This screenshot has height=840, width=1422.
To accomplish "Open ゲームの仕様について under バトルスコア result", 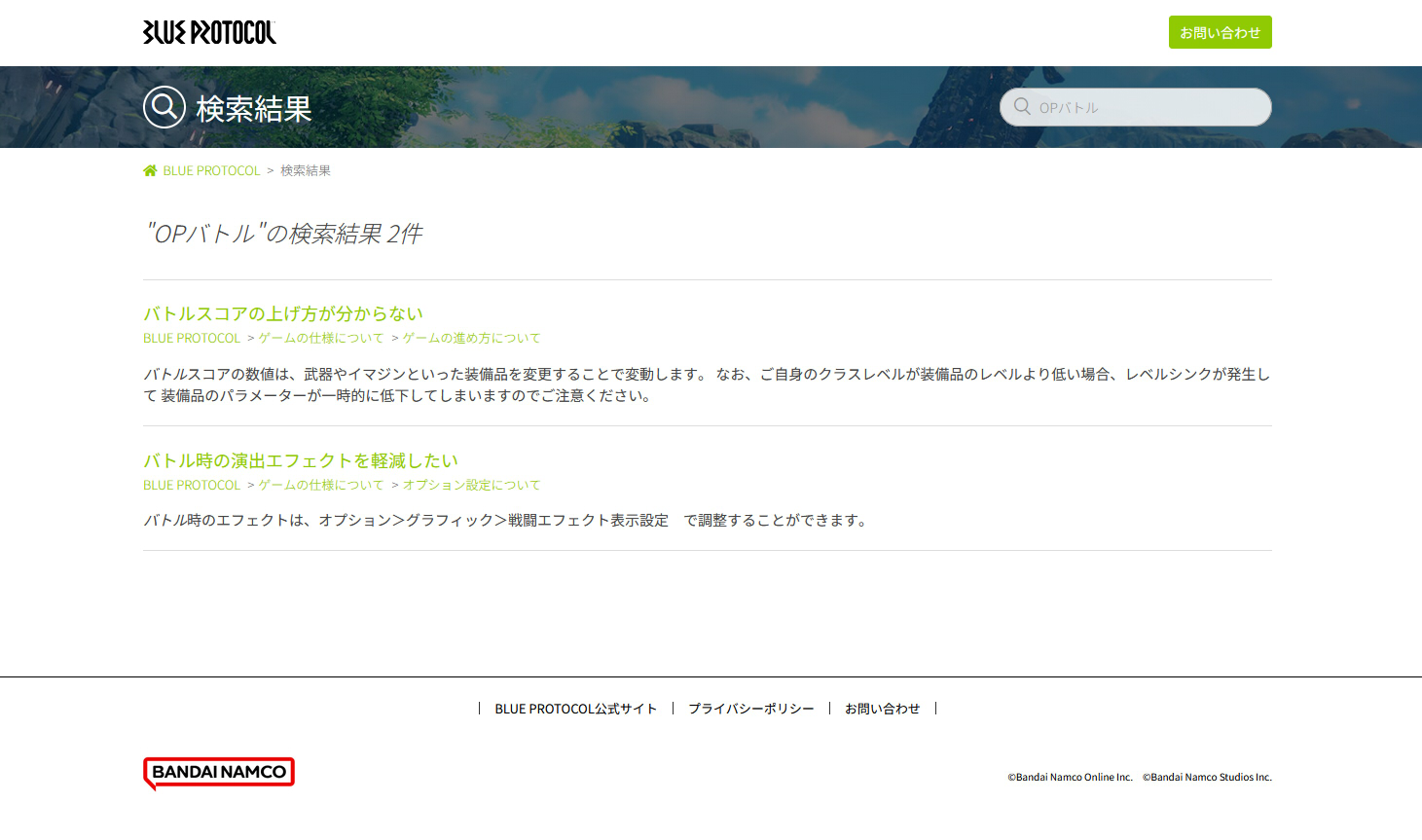I will [321, 338].
